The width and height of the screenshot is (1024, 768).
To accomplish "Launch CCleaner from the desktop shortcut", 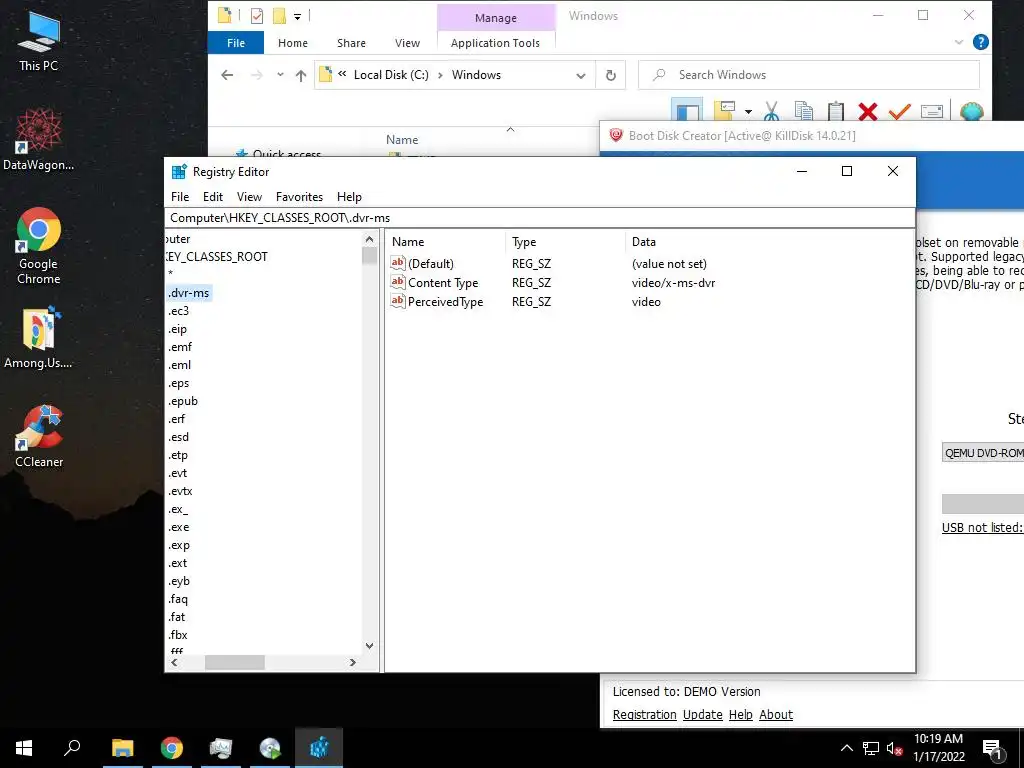I will coord(39,436).
